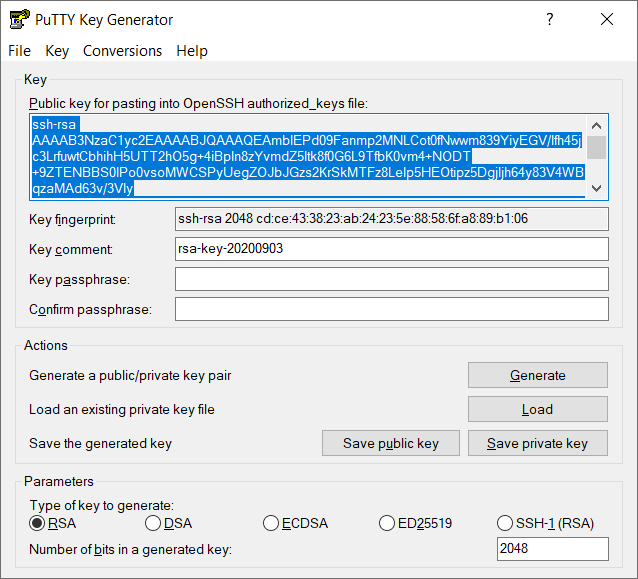Screen dimensions: 638x579
Task: Click the 'ssh-rsa' first line of key
Action: 54,124
